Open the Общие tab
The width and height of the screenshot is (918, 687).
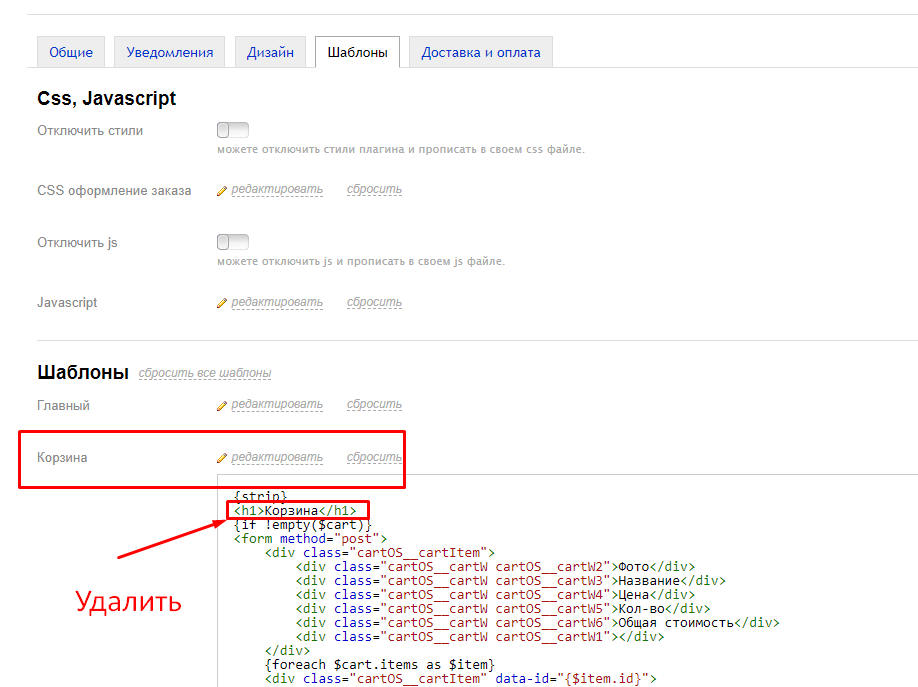pos(71,52)
